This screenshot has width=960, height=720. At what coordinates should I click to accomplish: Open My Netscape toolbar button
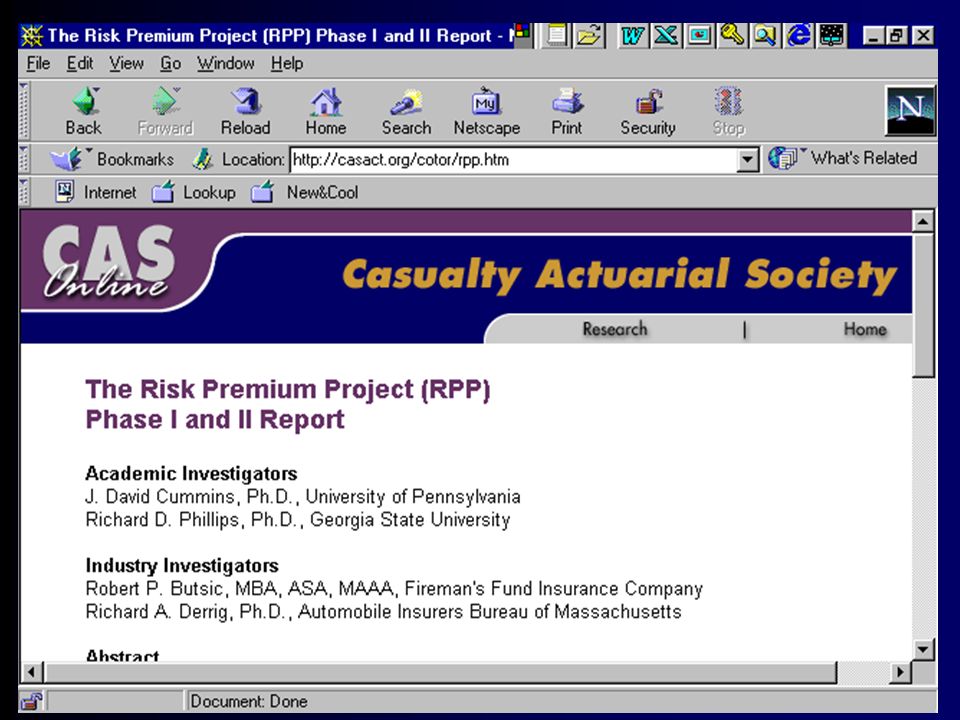(x=487, y=111)
